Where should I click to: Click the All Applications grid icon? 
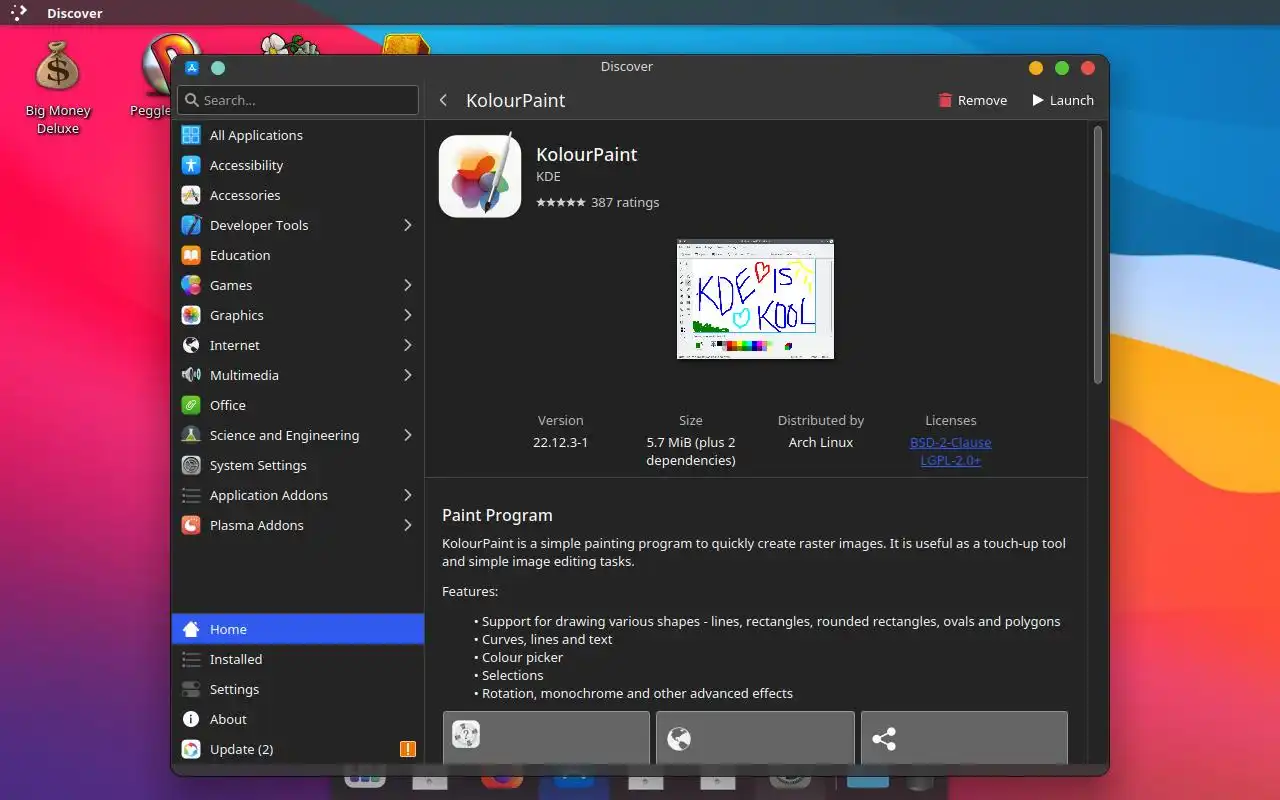click(190, 135)
